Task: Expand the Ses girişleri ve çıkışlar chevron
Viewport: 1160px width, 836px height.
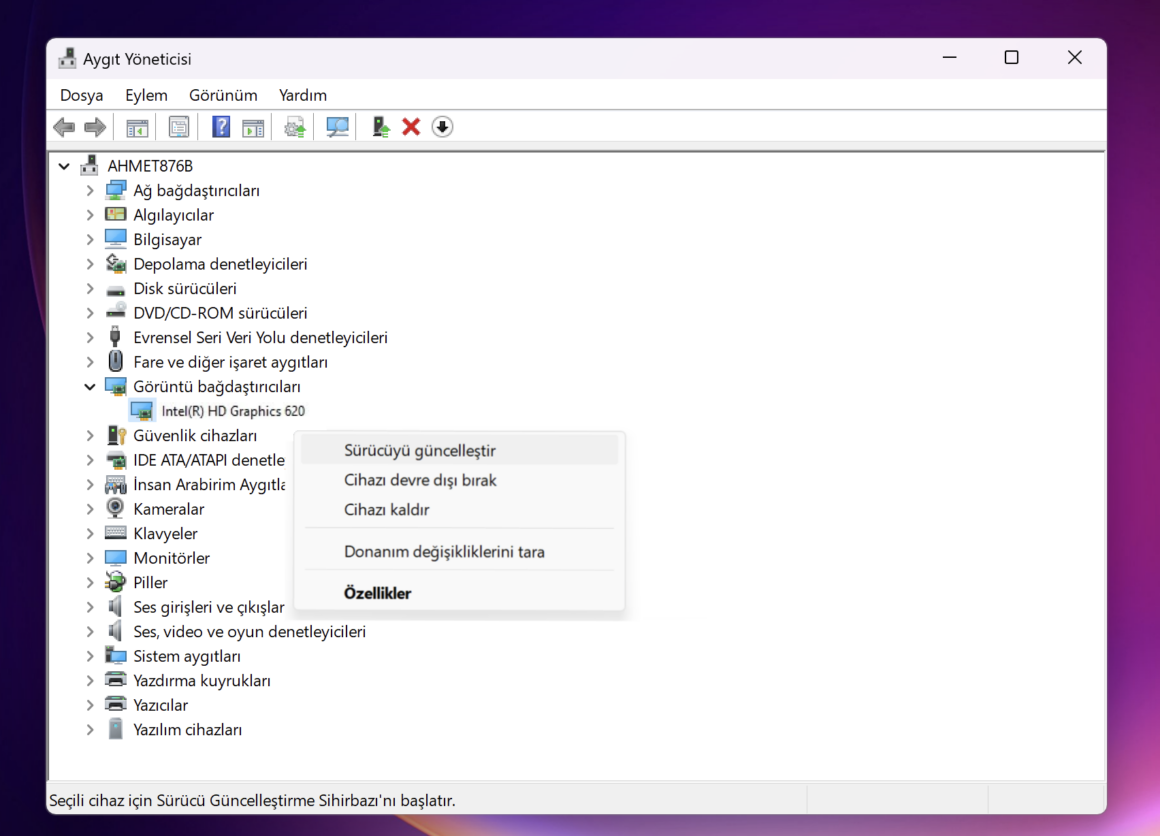Action: (90, 607)
